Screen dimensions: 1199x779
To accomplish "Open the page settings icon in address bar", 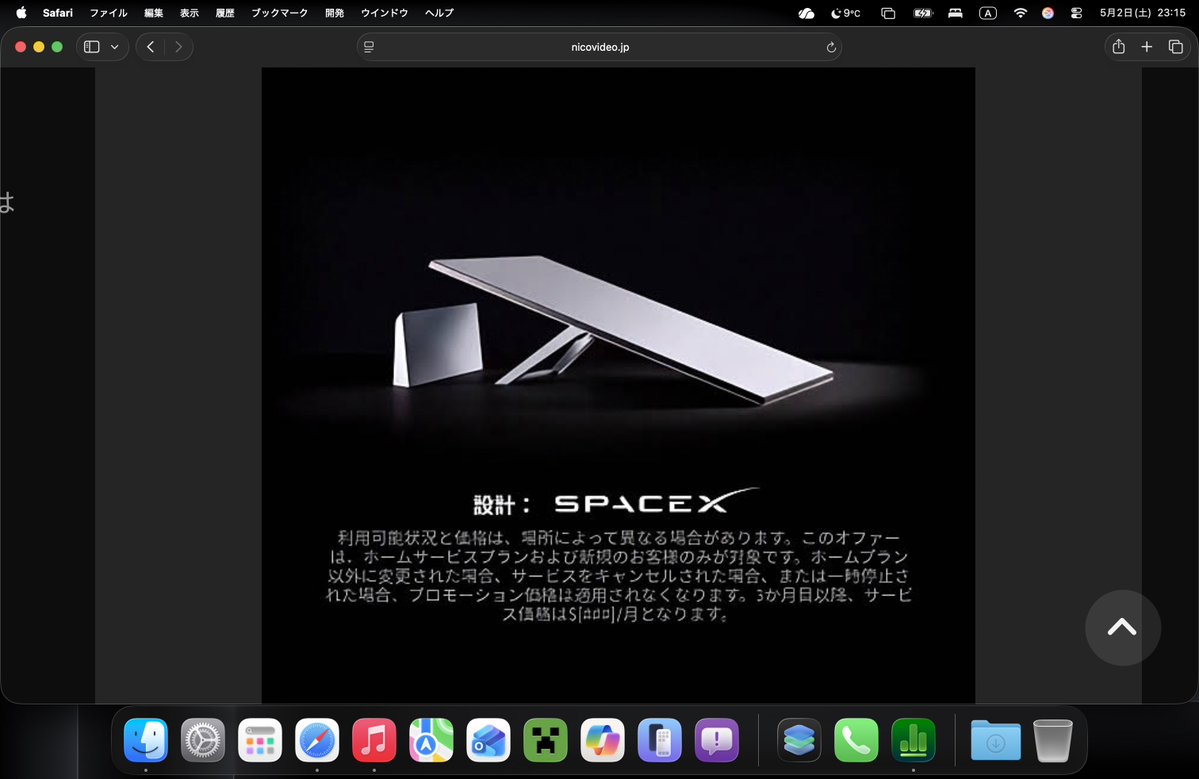I will tap(369, 47).
